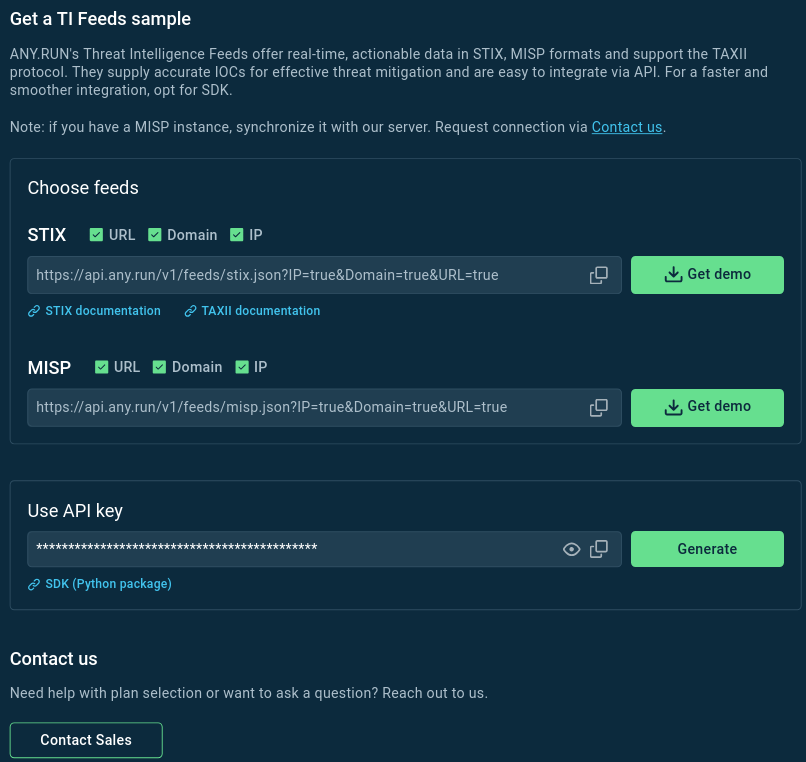Open the STIX documentation link

point(102,311)
